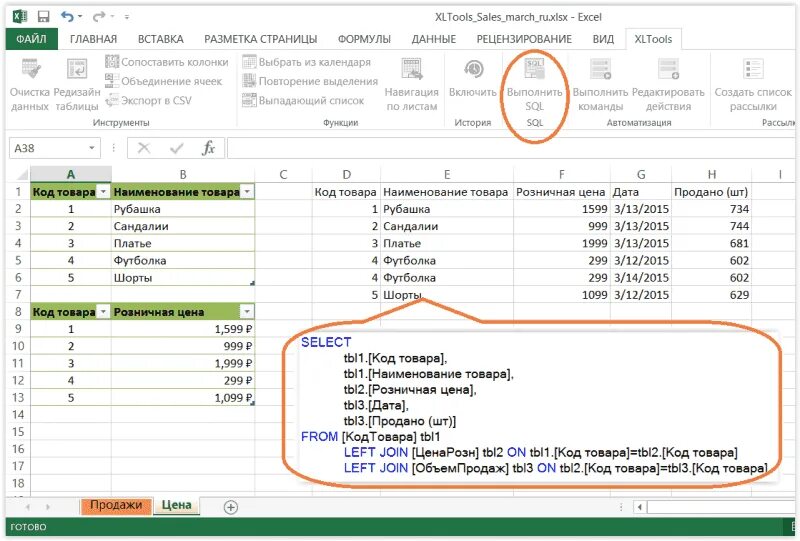Image resolution: width=800 pixels, height=541 pixels.
Task: Click cell F3 with value 999
Action: point(562,226)
